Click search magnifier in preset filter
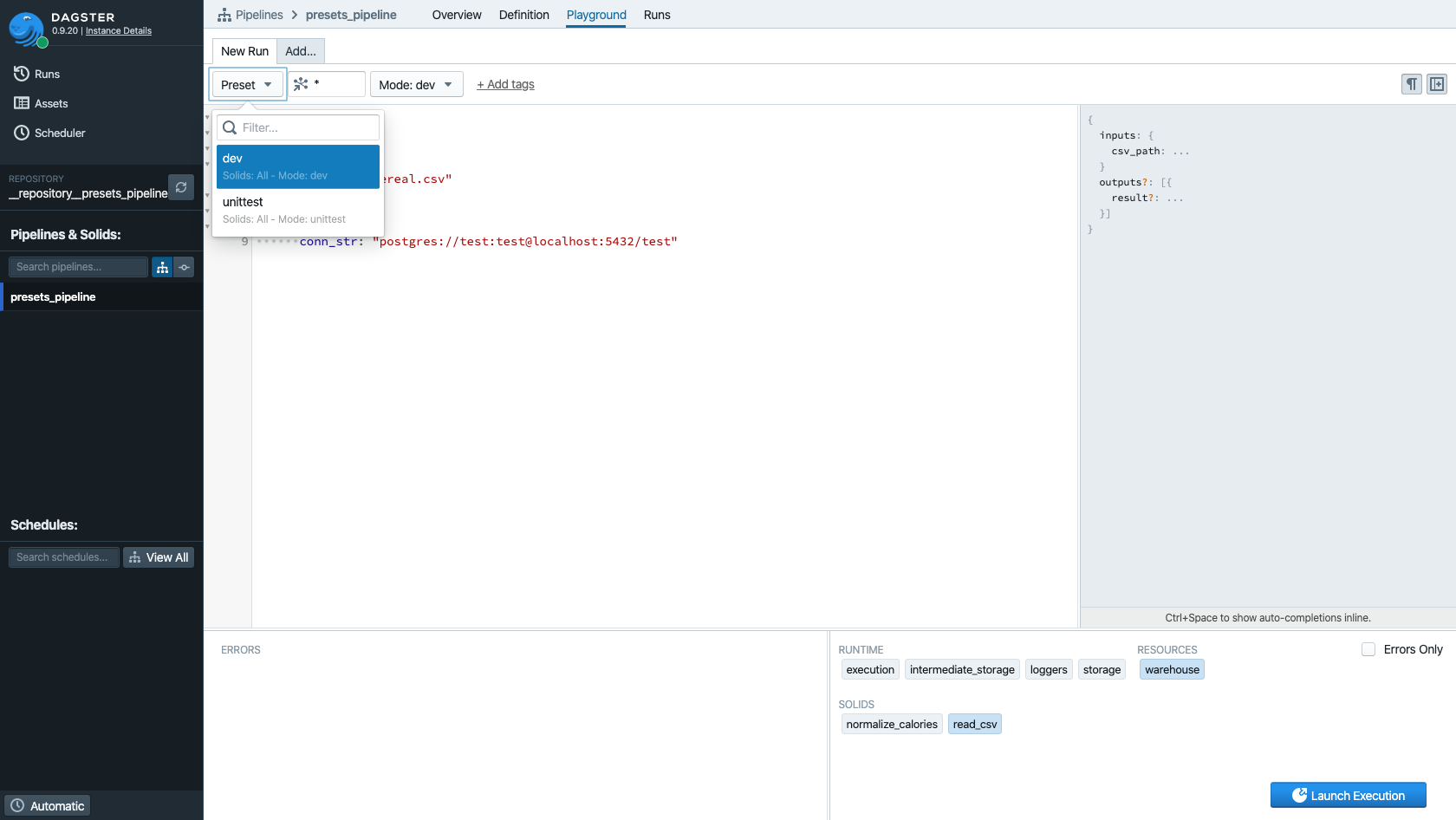The width and height of the screenshot is (1456, 820). [x=230, y=127]
